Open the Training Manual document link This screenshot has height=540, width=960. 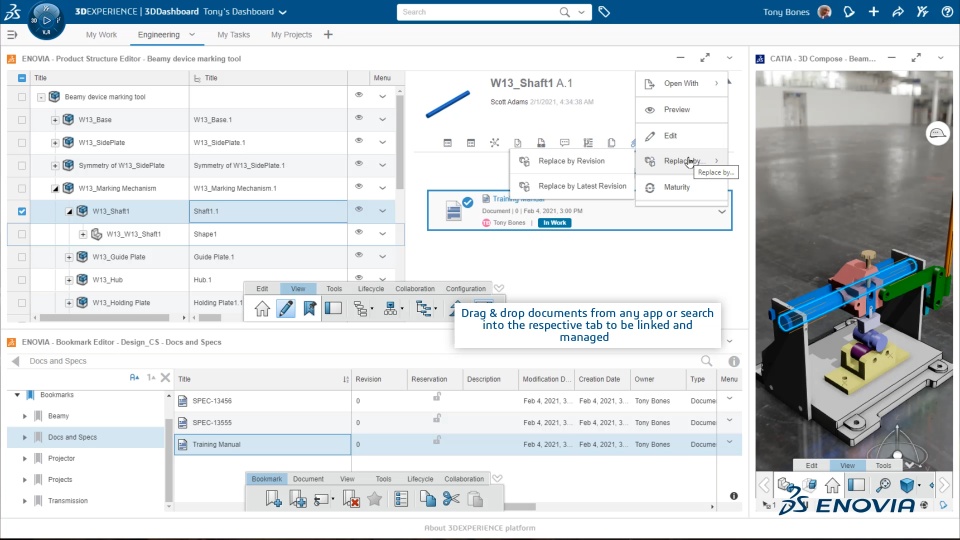tap(519, 199)
